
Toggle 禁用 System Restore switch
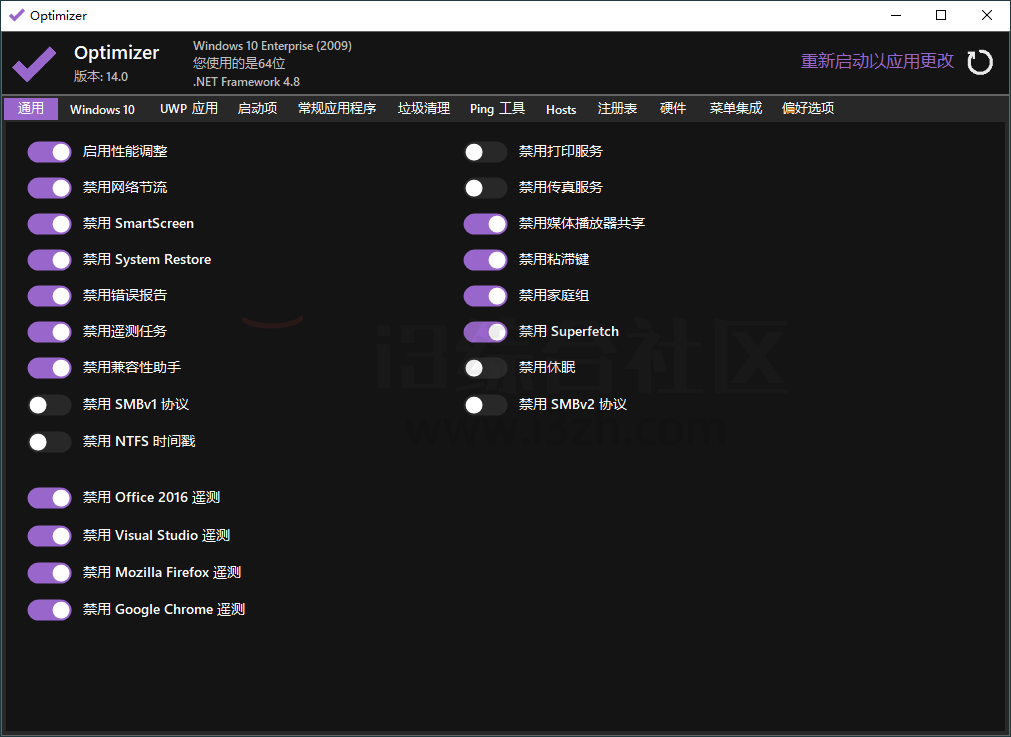click(x=50, y=260)
